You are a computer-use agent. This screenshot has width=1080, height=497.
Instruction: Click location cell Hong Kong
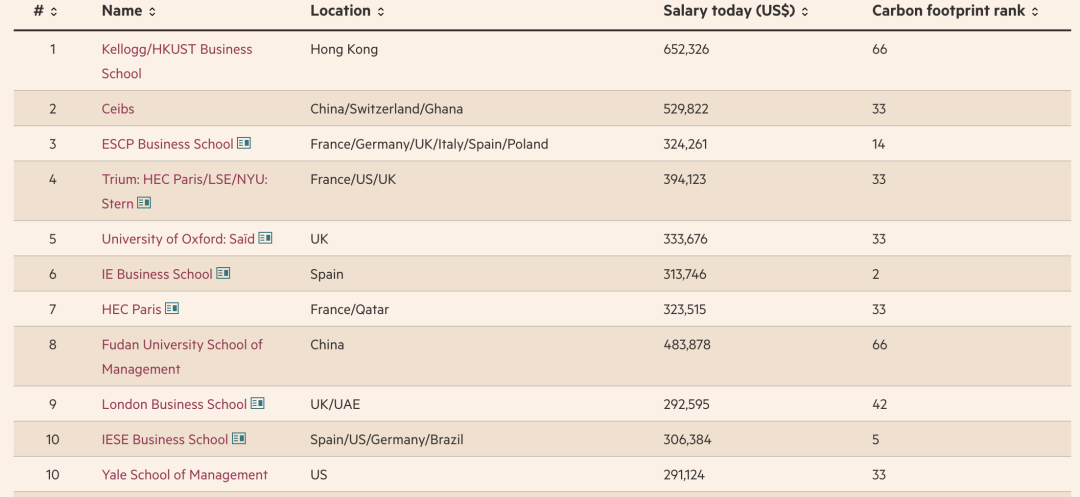[x=344, y=49]
